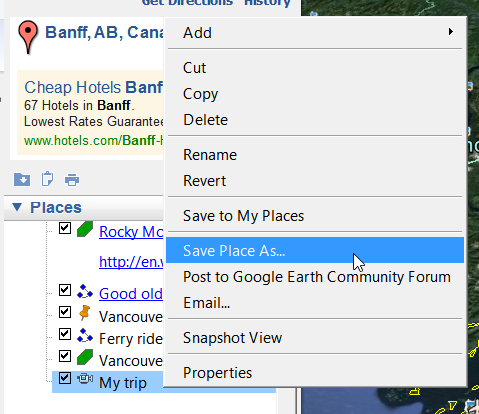The image size is (479, 414).
Task: Click the Good old place link
Action: [x=131, y=294]
